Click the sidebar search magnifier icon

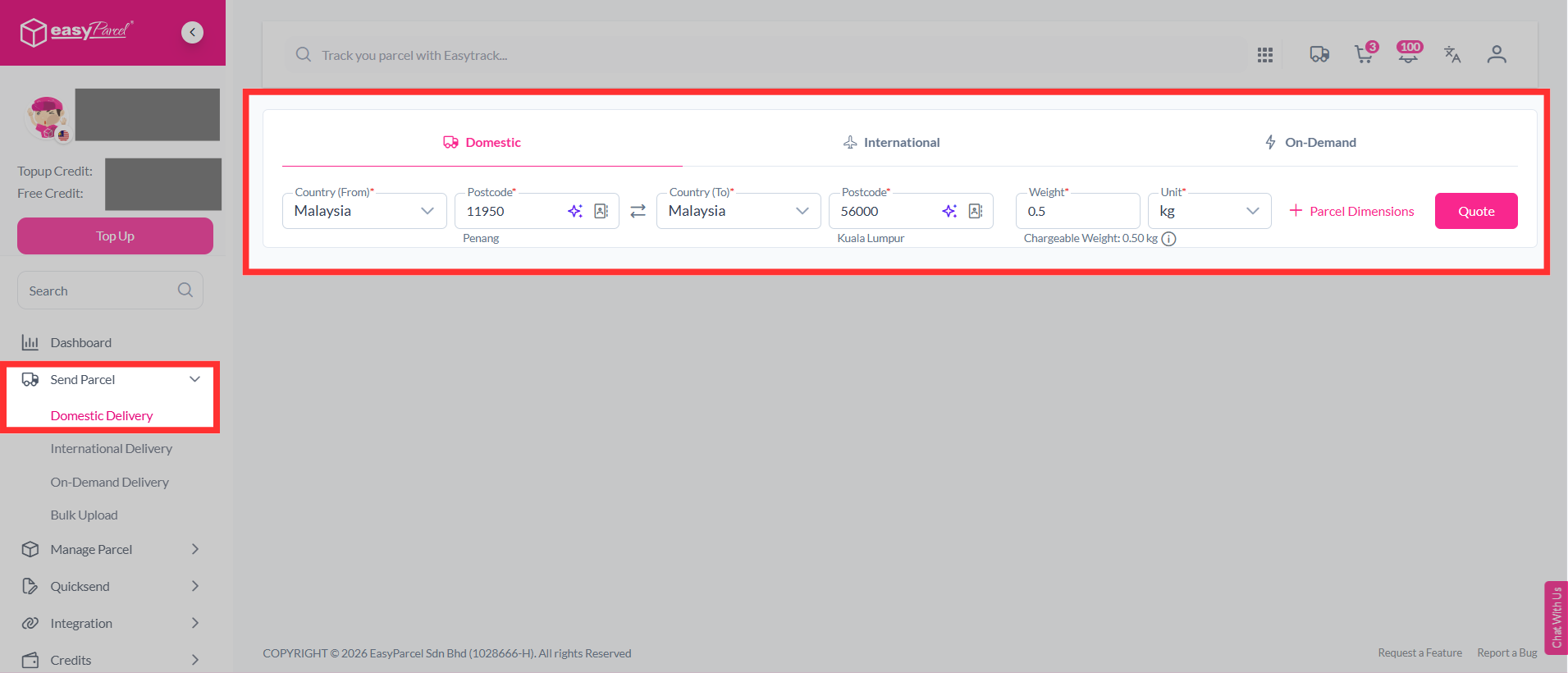[x=185, y=290]
